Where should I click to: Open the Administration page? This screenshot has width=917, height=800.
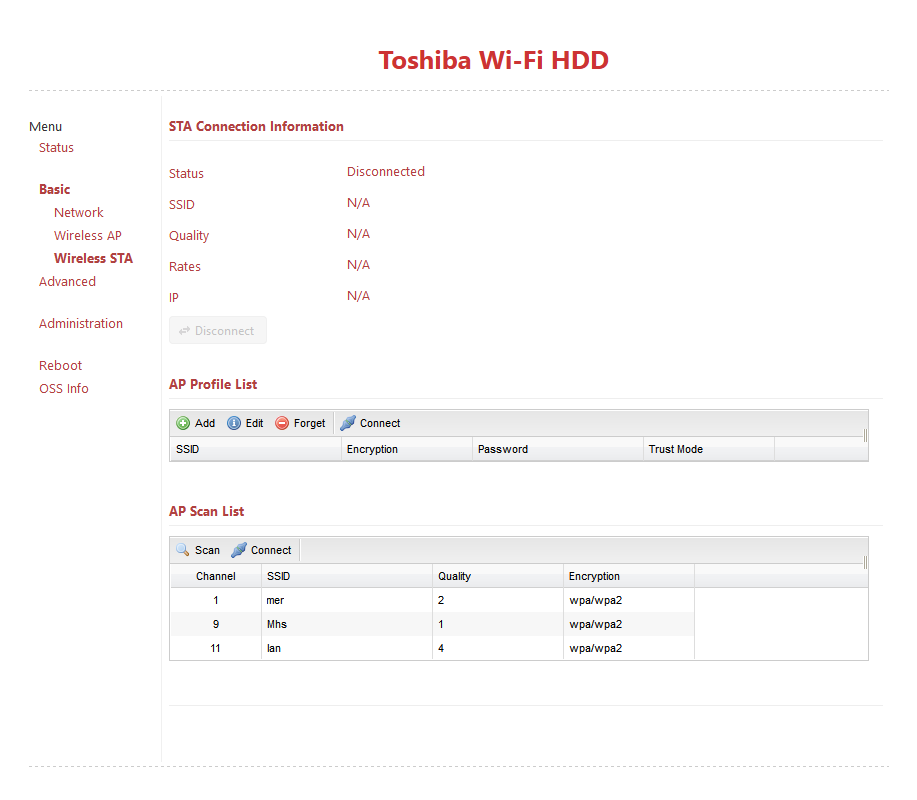pos(81,323)
